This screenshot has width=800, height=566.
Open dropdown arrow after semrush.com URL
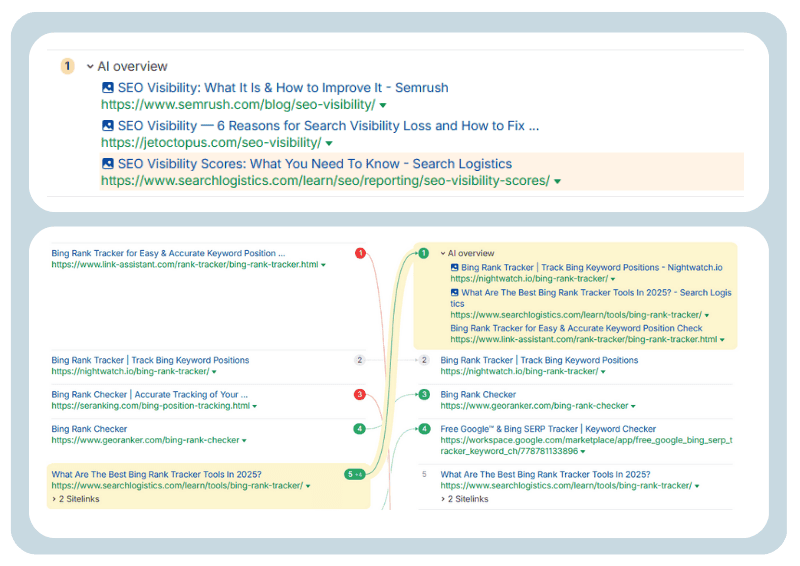point(383,106)
